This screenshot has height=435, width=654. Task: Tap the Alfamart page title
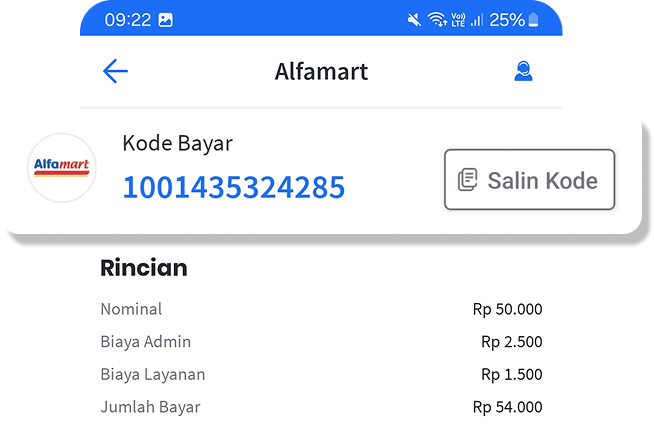[x=321, y=71]
